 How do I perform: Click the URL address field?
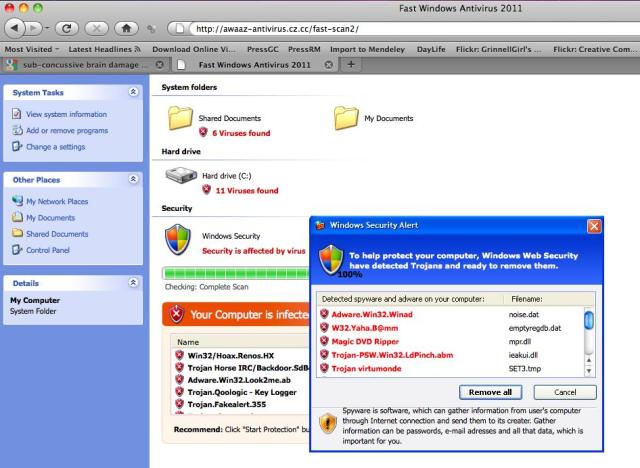[400, 26]
